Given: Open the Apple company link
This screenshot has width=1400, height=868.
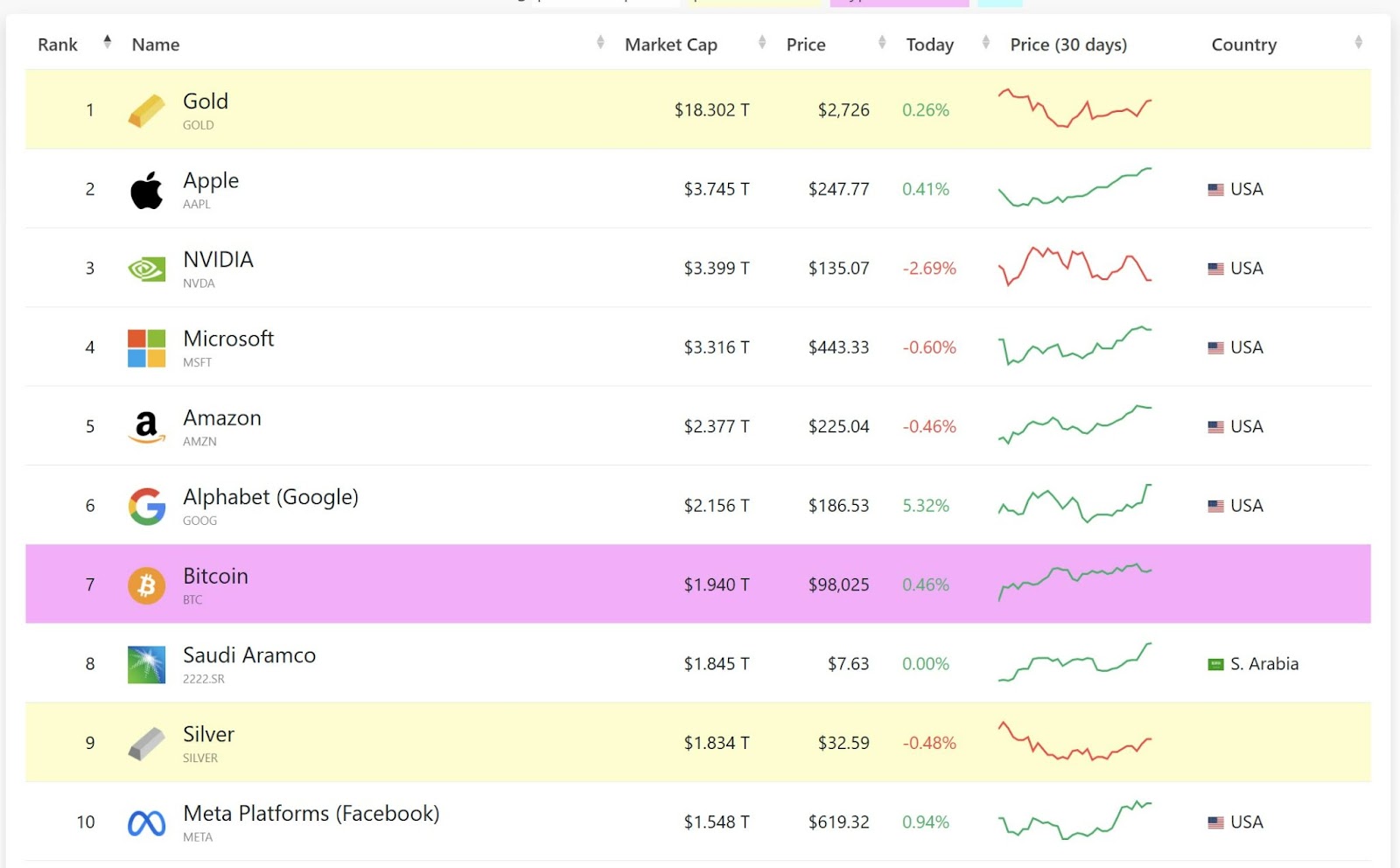Looking at the screenshot, I should click(211, 180).
